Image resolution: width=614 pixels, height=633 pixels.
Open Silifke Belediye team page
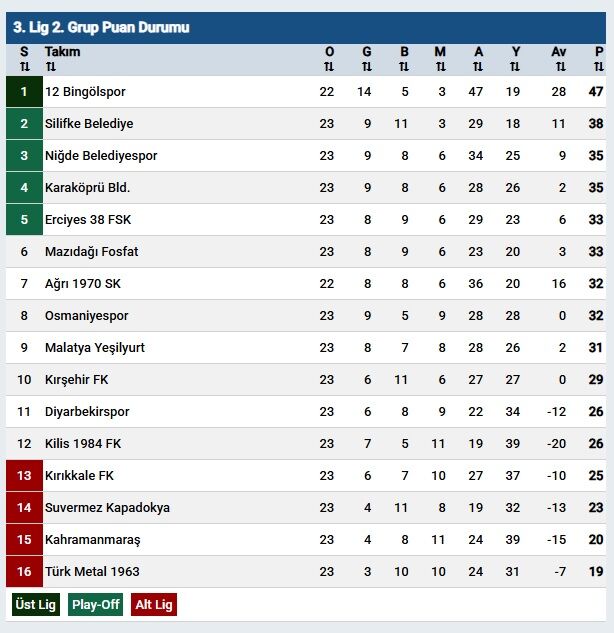(x=89, y=124)
